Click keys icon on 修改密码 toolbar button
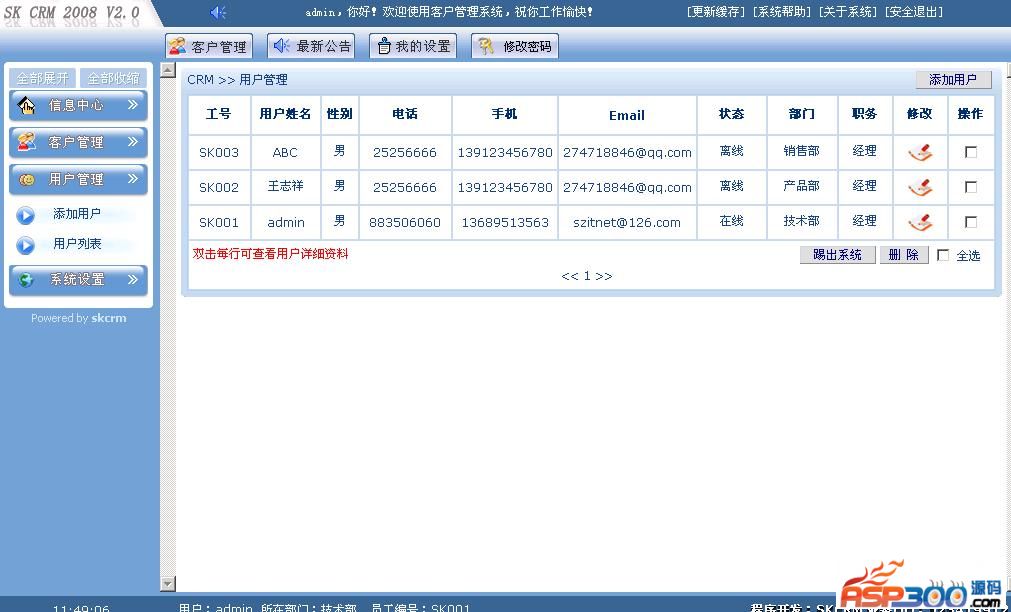Image resolution: width=1011 pixels, height=612 pixels. tap(486, 46)
